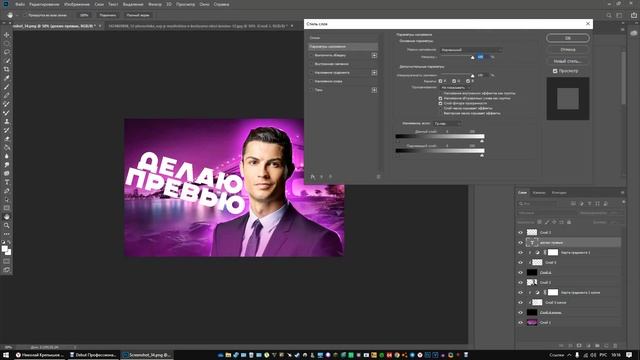
Task: Open the Режим наложения blend mode dropdown
Action: pos(471,50)
